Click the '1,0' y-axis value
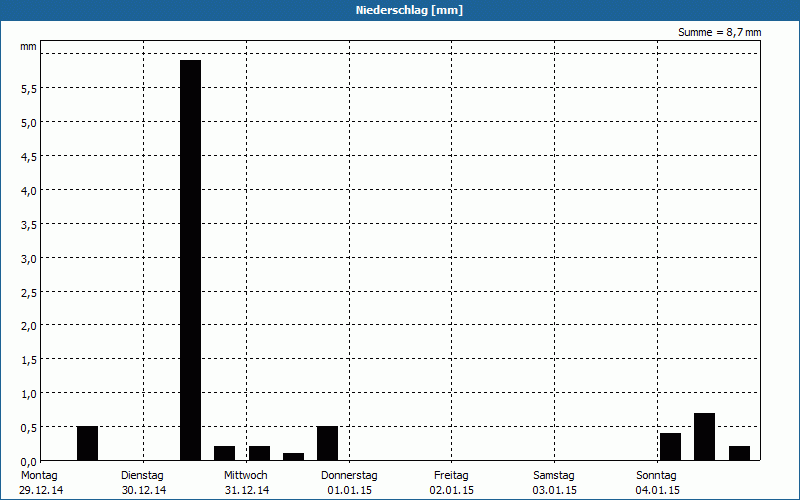Screen dimensions: 800x500 click(28, 393)
